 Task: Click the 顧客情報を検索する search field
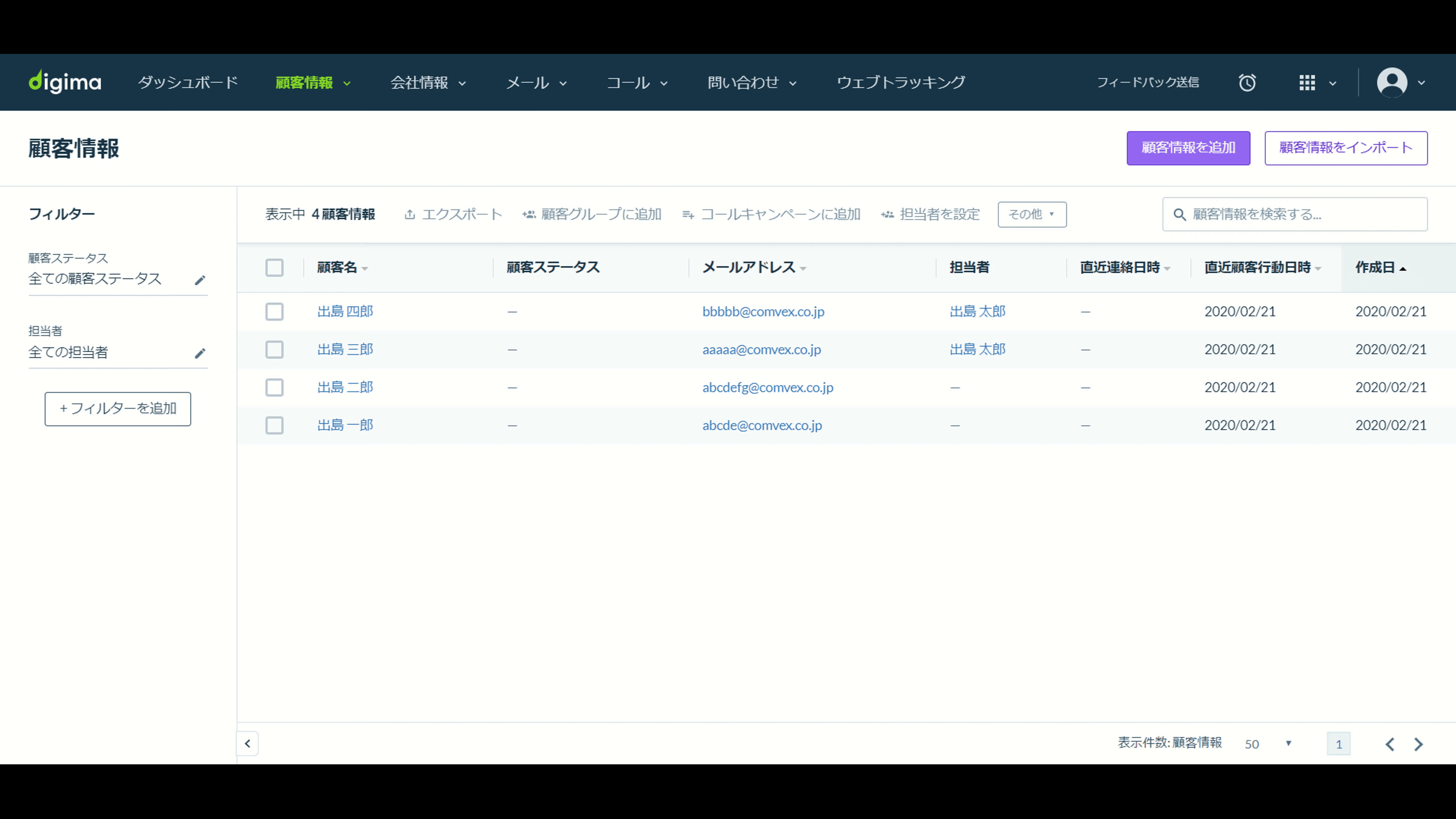pos(1295,214)
